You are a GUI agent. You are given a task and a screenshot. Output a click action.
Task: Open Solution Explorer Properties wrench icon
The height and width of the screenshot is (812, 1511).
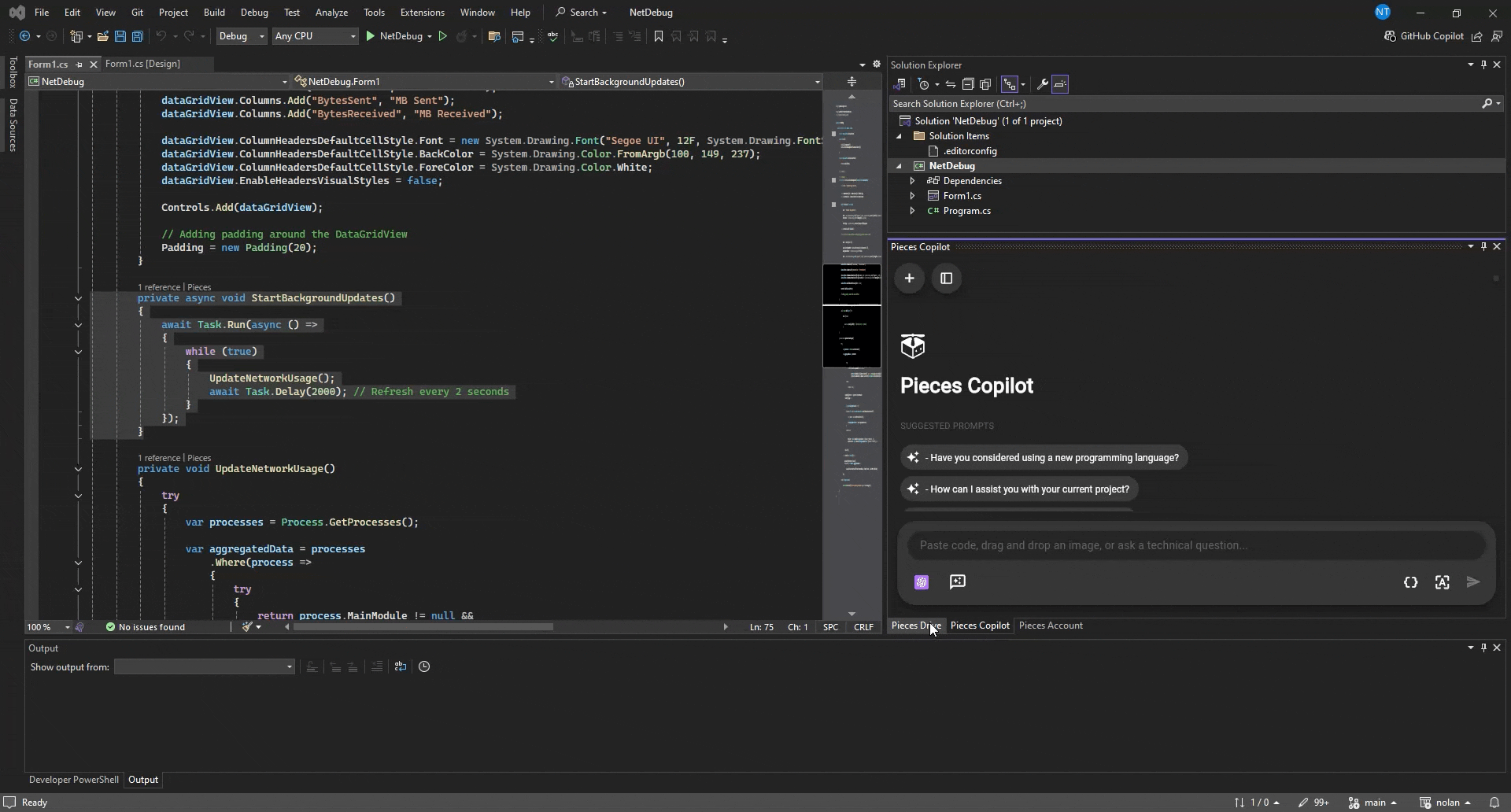point(1042,84)
